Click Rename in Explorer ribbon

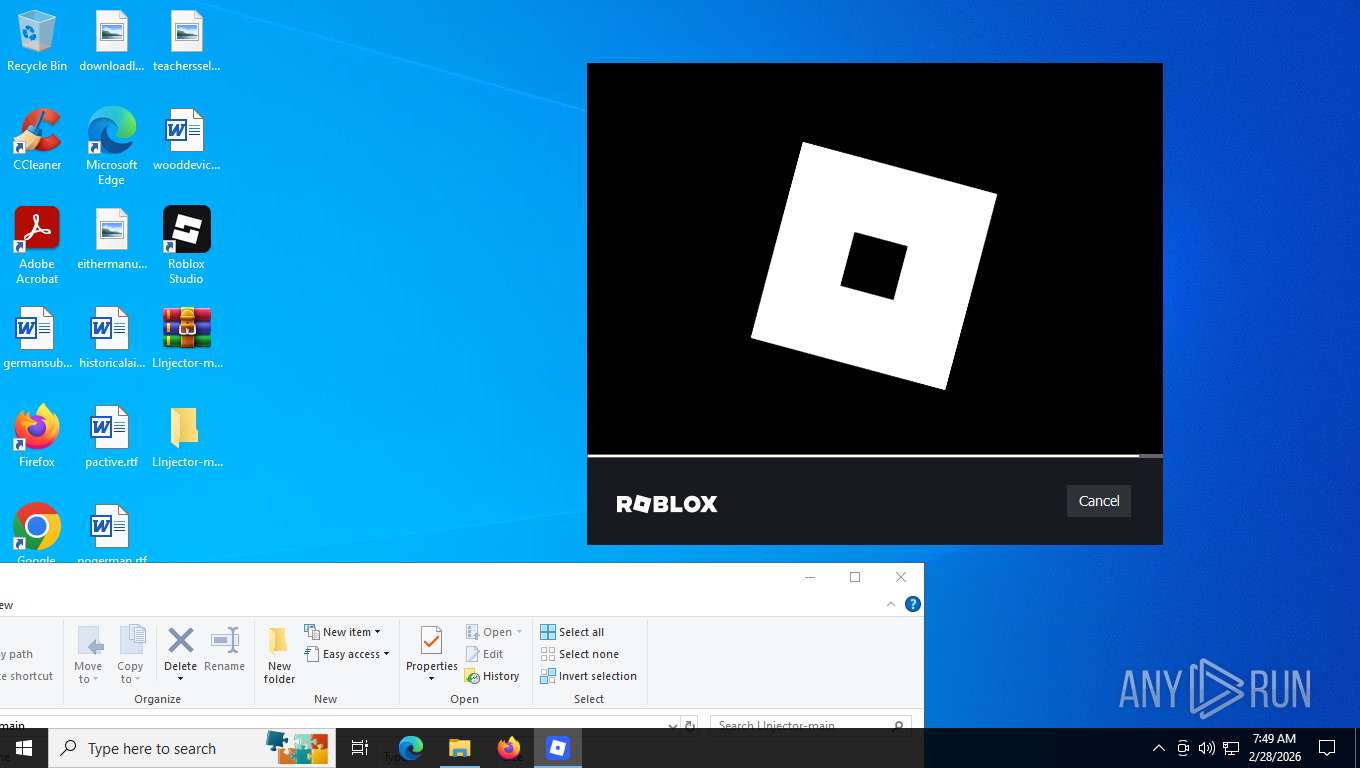pos(224,650)
